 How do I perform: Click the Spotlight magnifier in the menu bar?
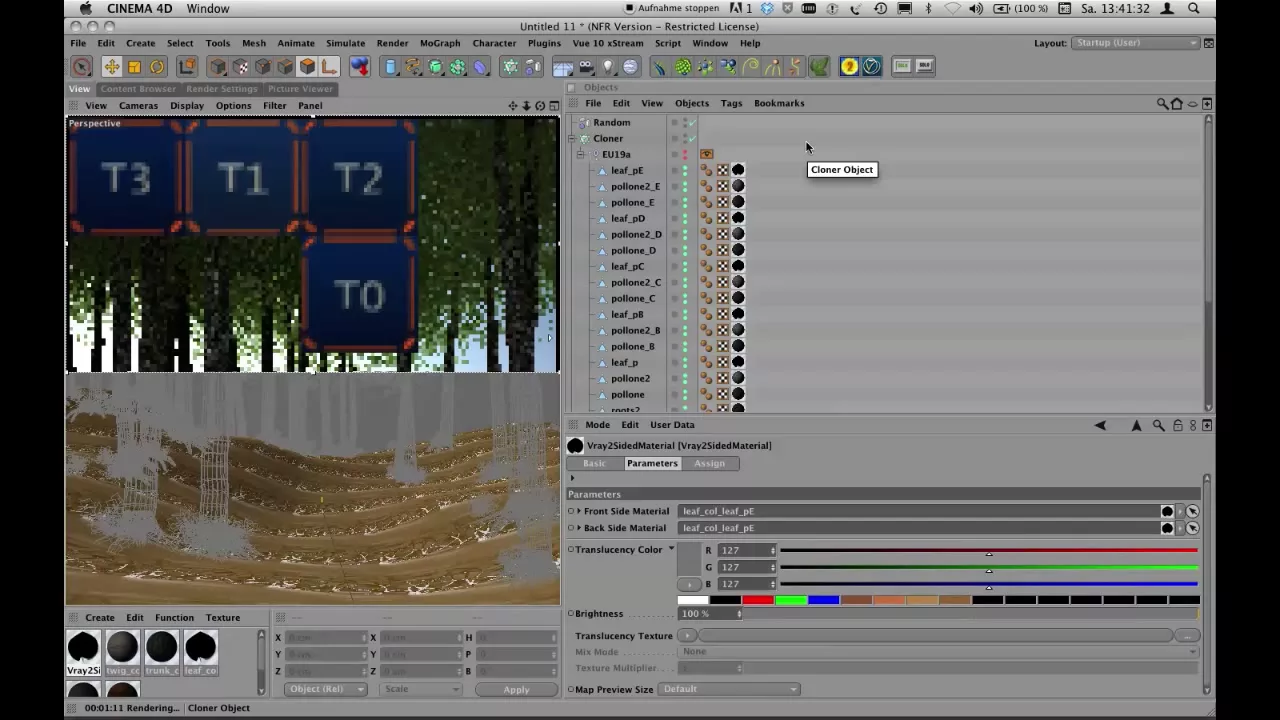[1194, 8]
